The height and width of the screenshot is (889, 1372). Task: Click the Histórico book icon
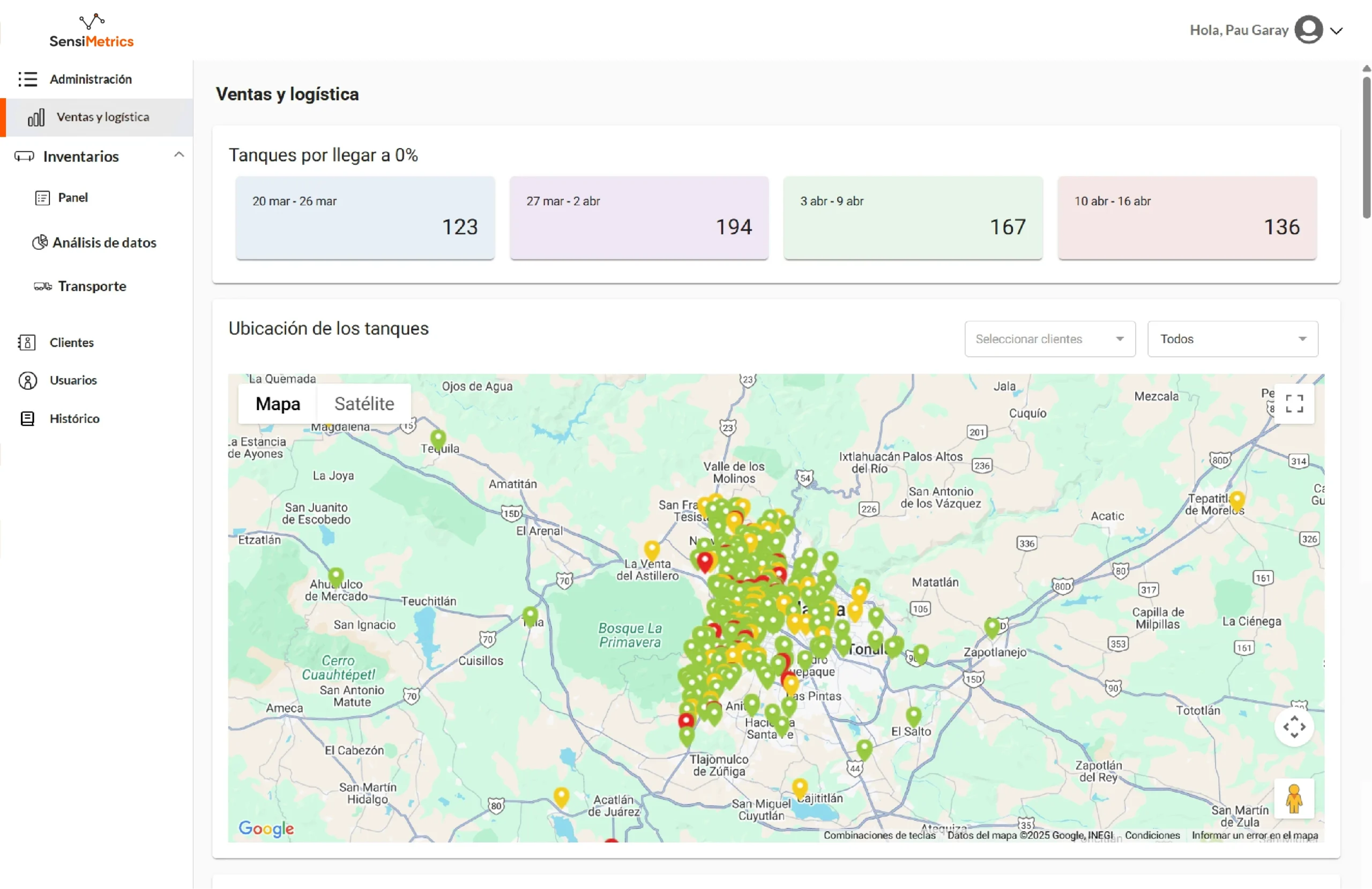click(x=27, y=419)
